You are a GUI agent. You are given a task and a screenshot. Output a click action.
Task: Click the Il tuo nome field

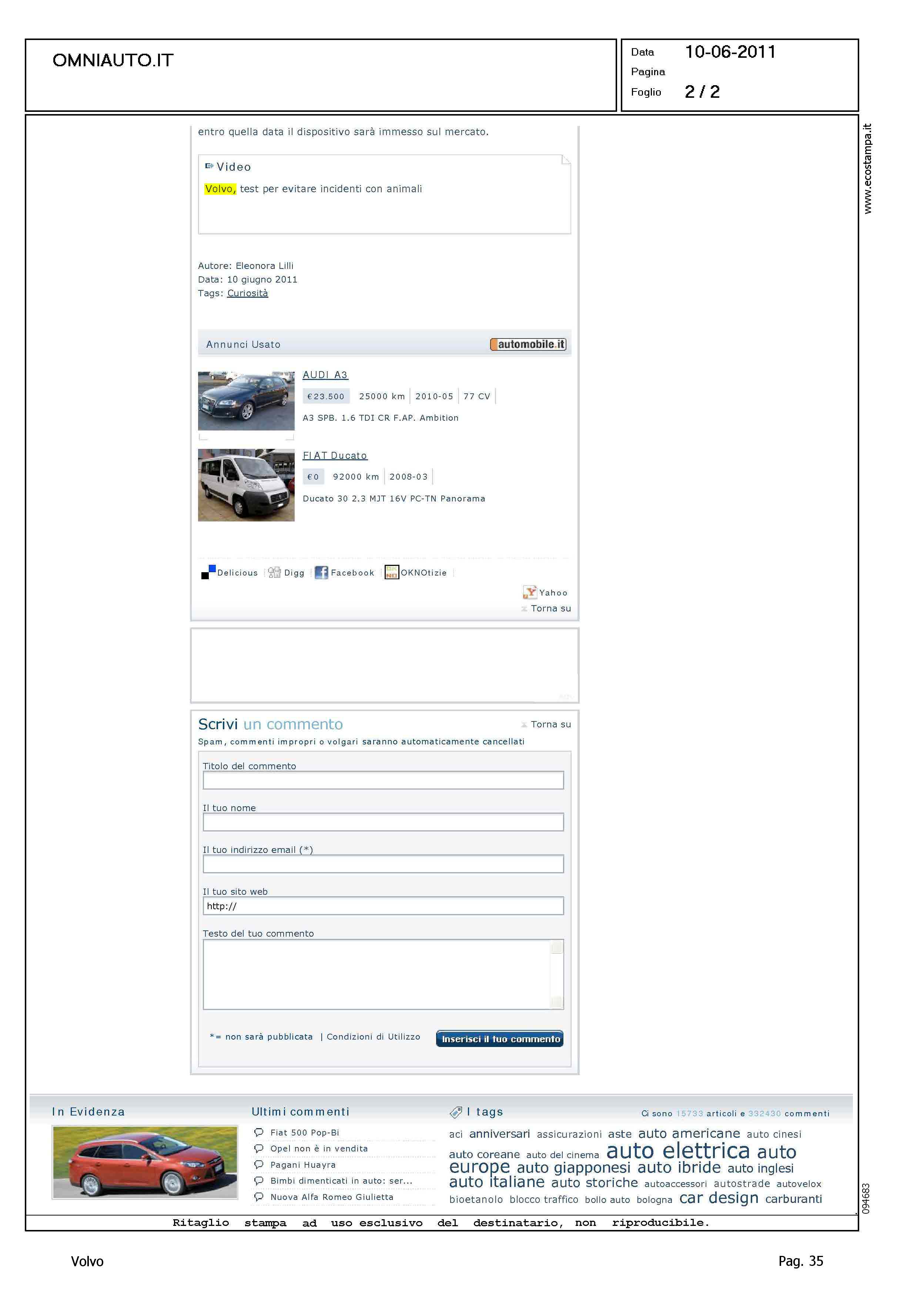(x=383, y=822)
